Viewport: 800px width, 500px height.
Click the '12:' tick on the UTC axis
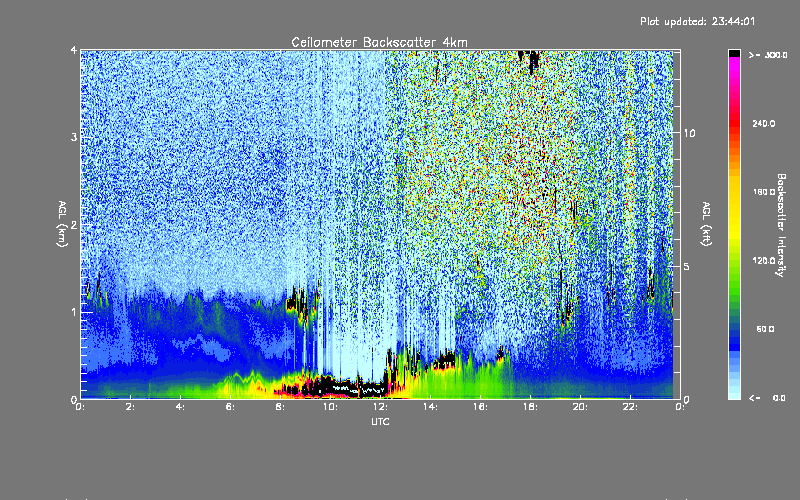tap(381, 407)
